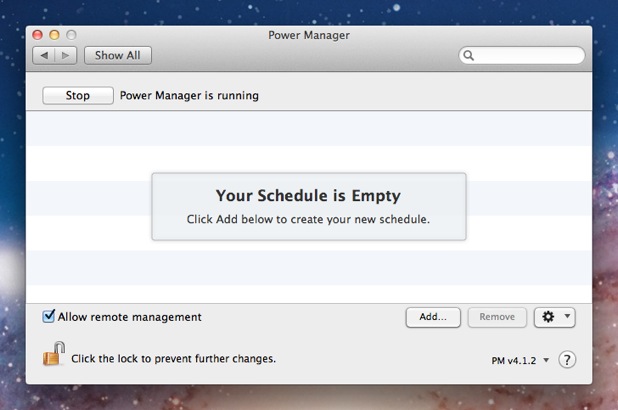
Task: Click the Power Manager window title
Action: pos(309,35)
